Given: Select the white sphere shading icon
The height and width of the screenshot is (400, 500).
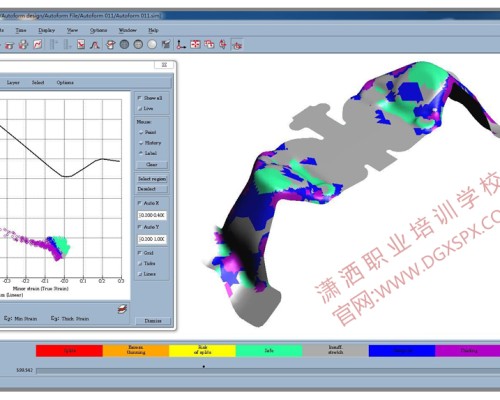Looking at the screenshot, I should pos(152,44).
